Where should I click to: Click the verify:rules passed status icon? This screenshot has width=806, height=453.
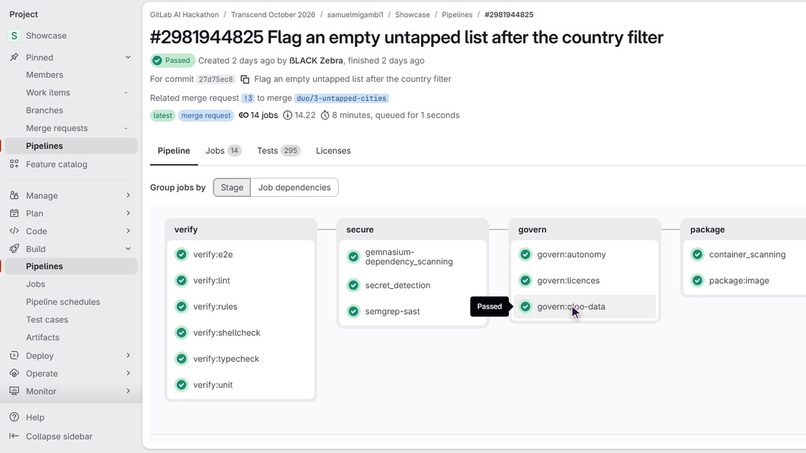pyautogui.click(x=181, y=306)
